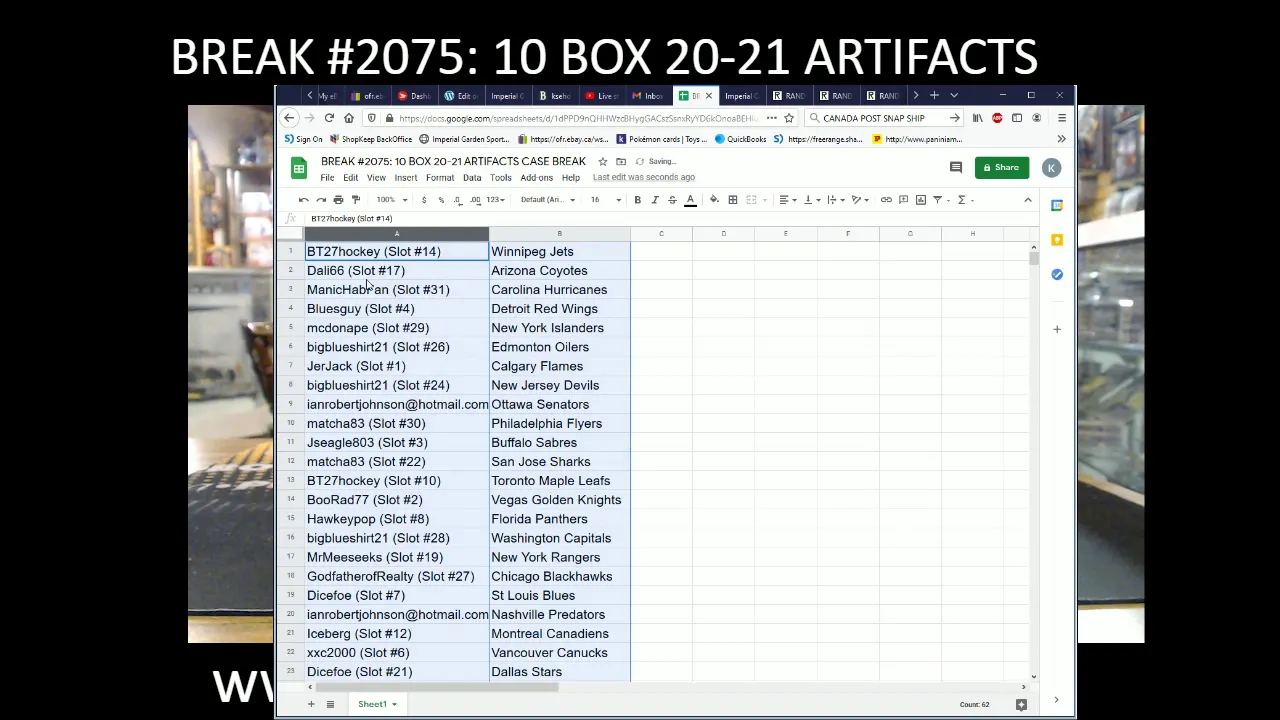The height and width of the screenshot is (720, 1280).
Task: Open 'Last edit was seconds ago' link
Action: click(643, 178)
